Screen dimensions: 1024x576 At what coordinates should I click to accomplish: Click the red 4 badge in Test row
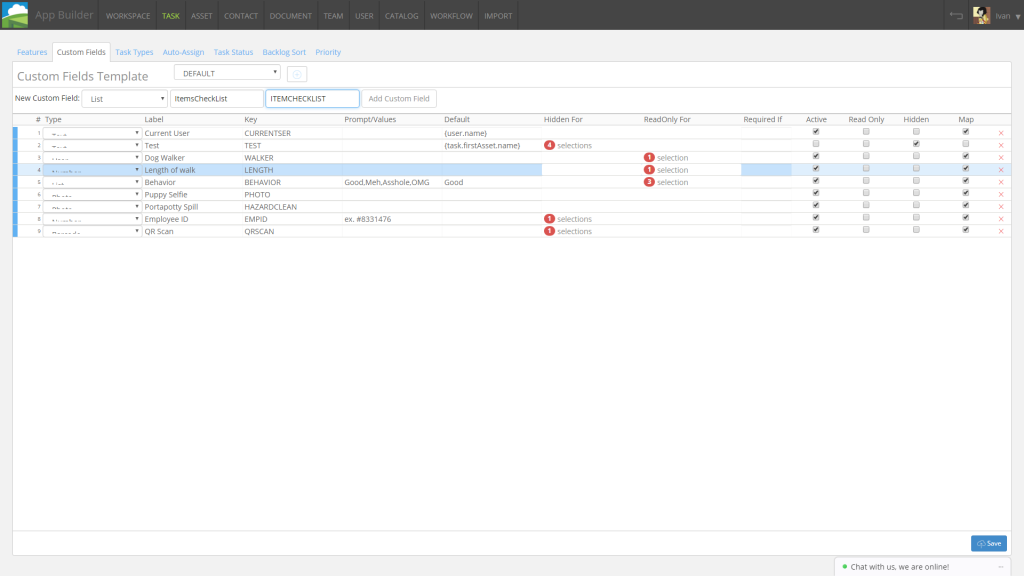click(549, 145)
